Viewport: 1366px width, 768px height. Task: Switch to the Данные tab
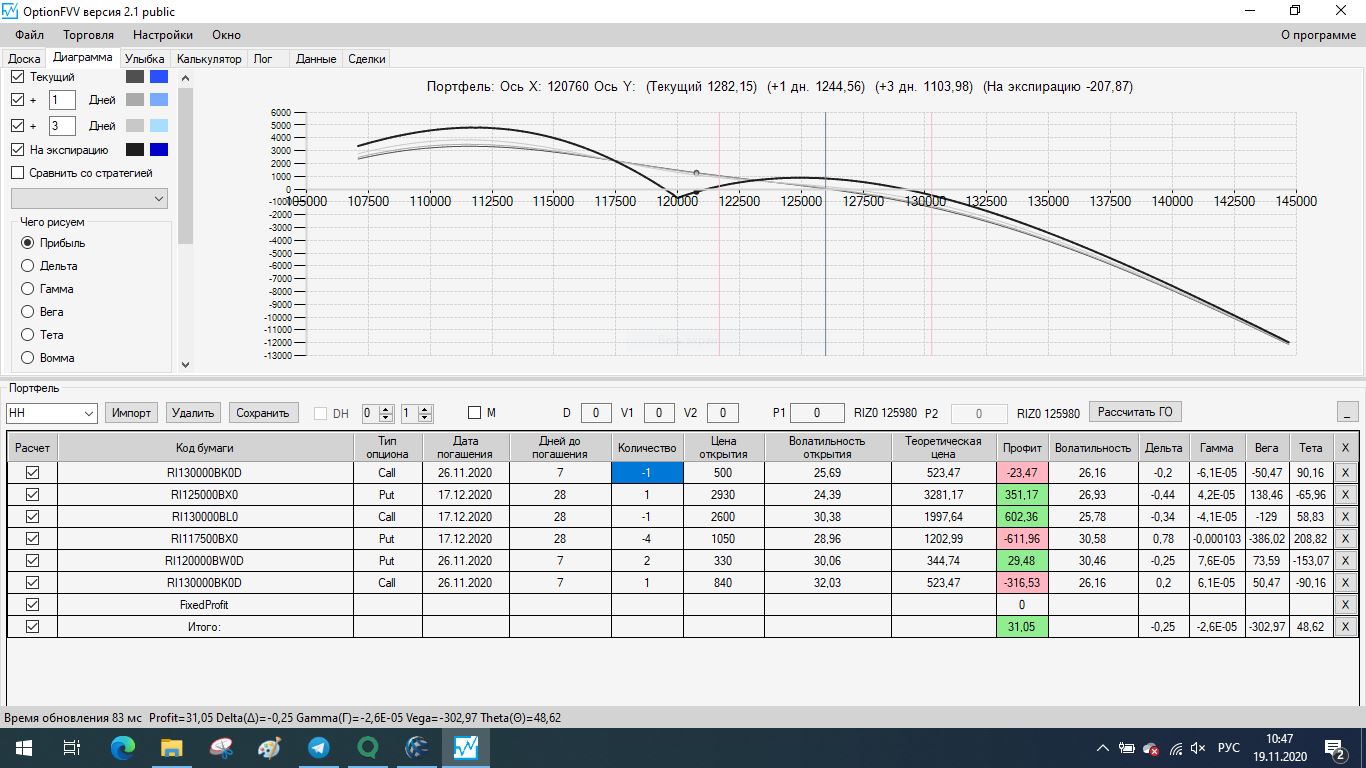(316, 59)
